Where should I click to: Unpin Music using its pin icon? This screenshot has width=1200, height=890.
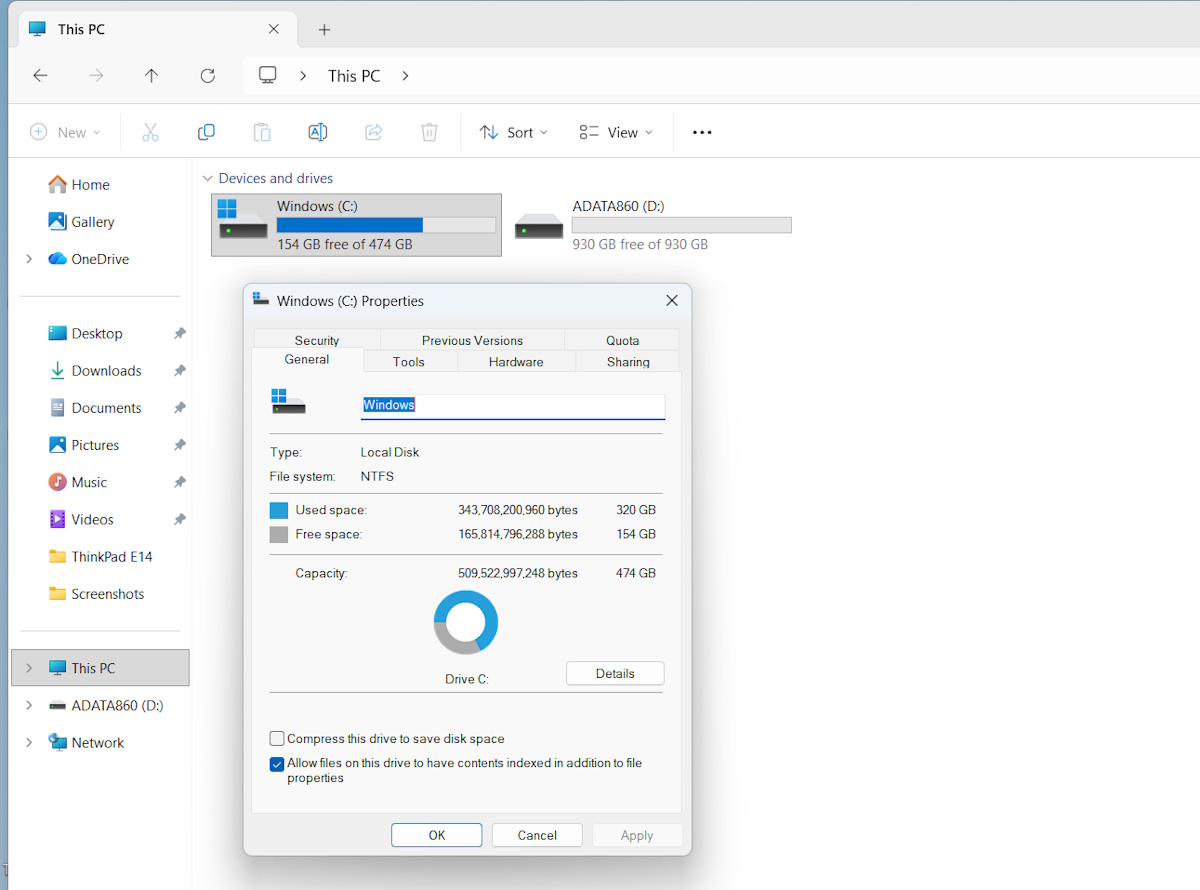tap(179, 482)
